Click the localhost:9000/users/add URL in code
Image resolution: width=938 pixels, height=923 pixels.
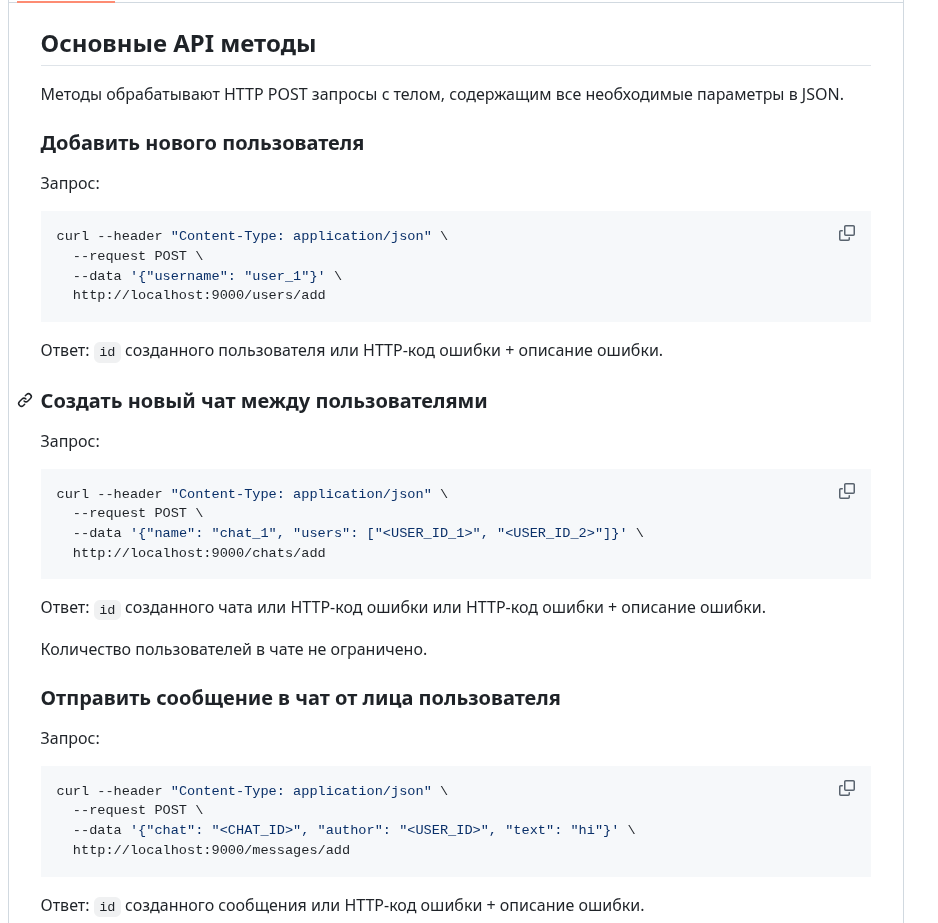click(199, 295)
